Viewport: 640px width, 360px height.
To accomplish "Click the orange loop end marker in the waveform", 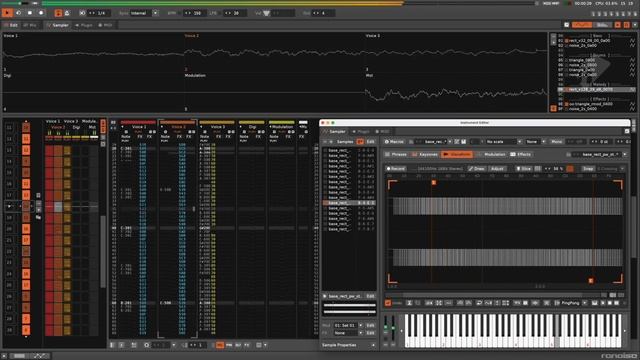I will [591, 280].
